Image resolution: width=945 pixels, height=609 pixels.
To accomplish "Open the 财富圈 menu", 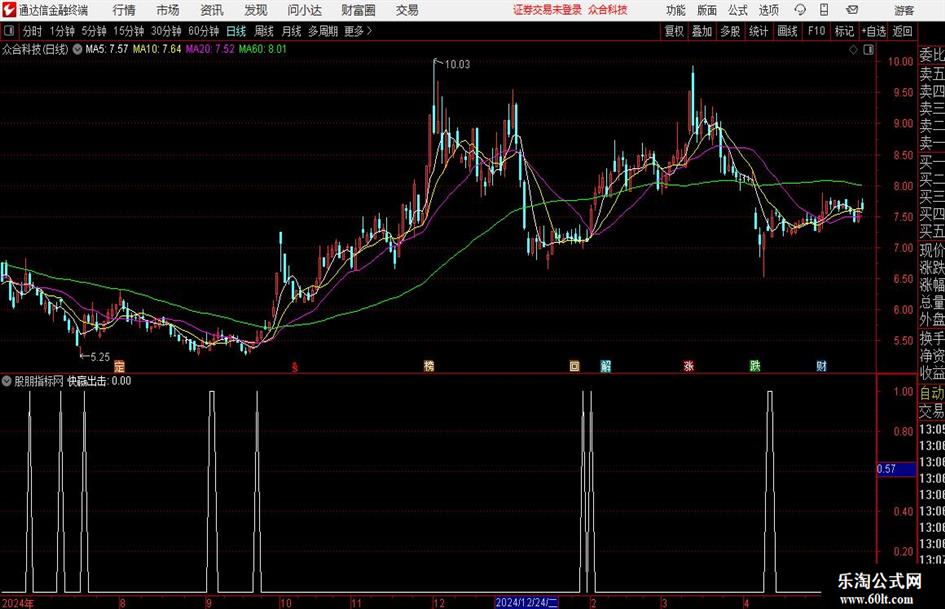I will point(358,10).
